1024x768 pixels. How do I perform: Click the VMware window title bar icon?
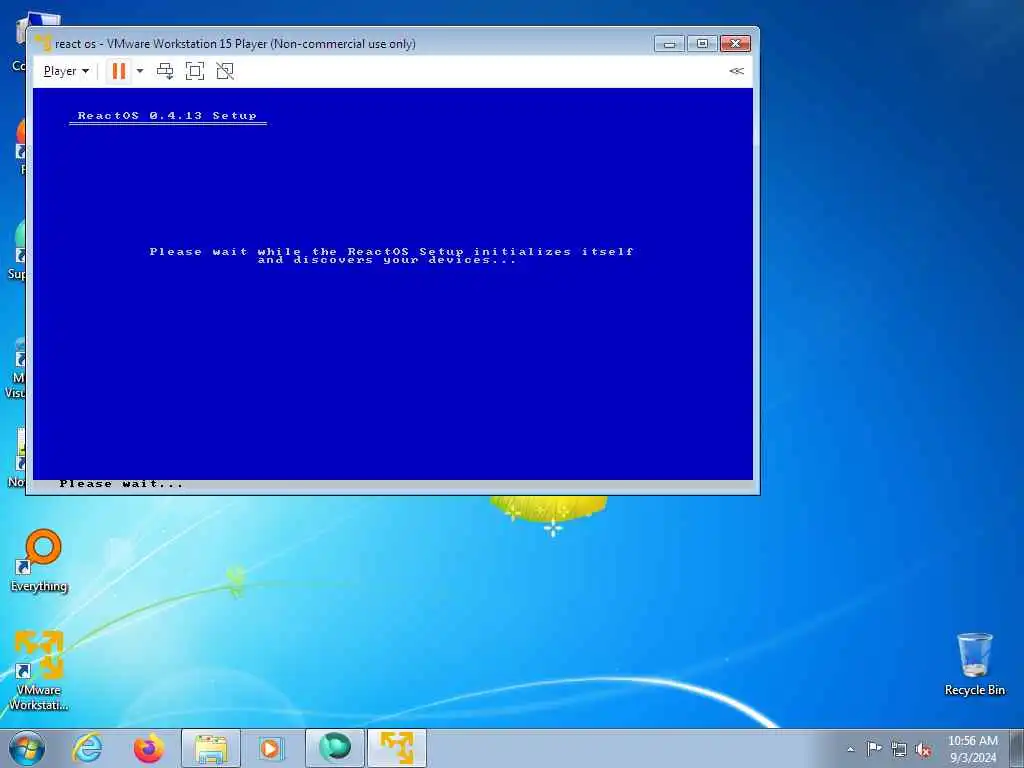[x=43, y=43]
